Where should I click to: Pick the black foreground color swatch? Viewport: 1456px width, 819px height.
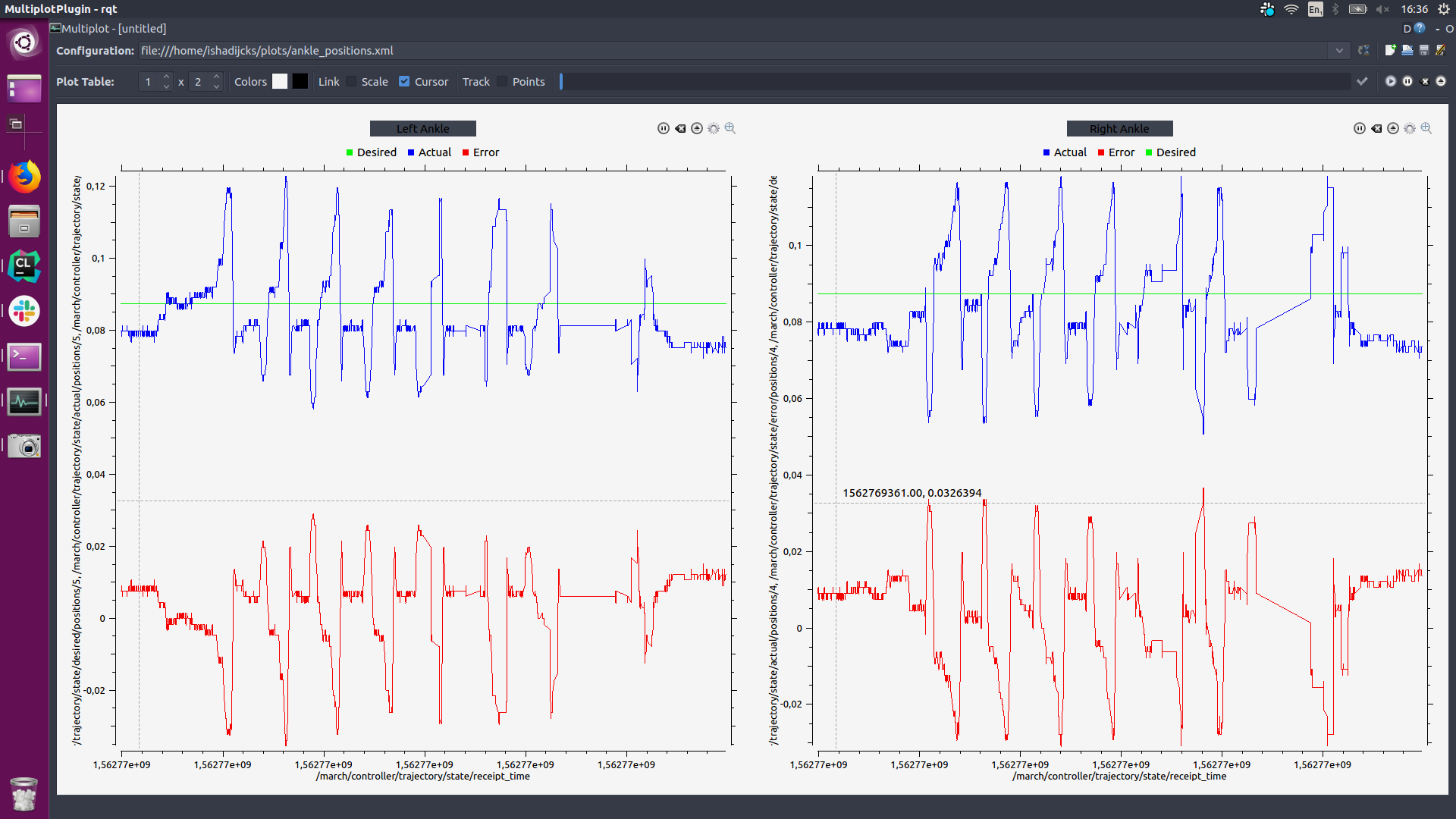tap(300, 81)
